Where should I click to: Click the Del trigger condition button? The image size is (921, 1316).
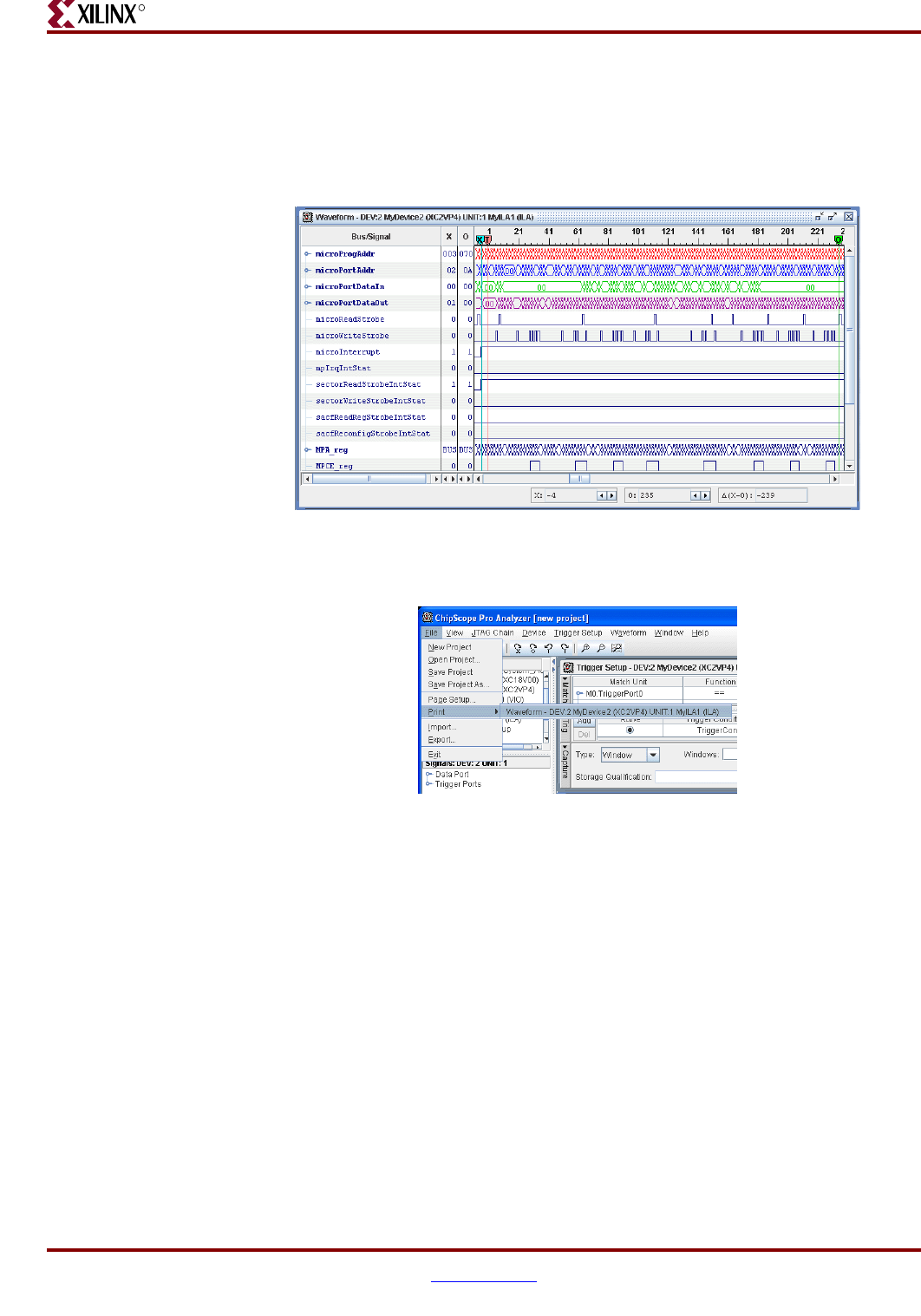[585, 734]
